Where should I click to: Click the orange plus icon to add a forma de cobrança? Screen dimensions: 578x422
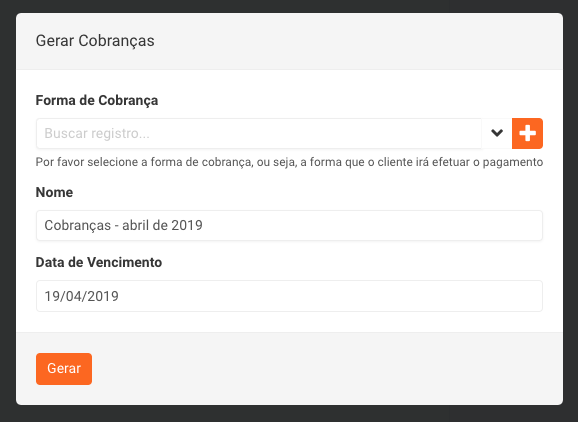(x=527, y=133)
